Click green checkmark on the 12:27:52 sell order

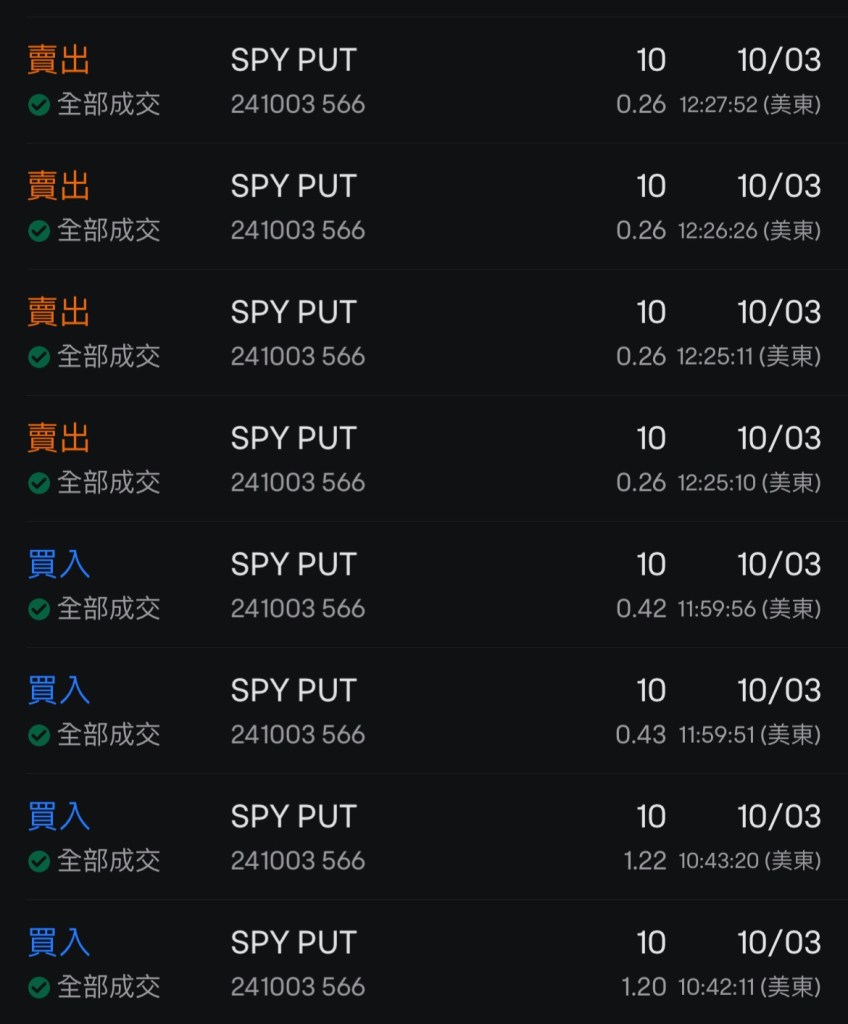click(x=39, y=105)
